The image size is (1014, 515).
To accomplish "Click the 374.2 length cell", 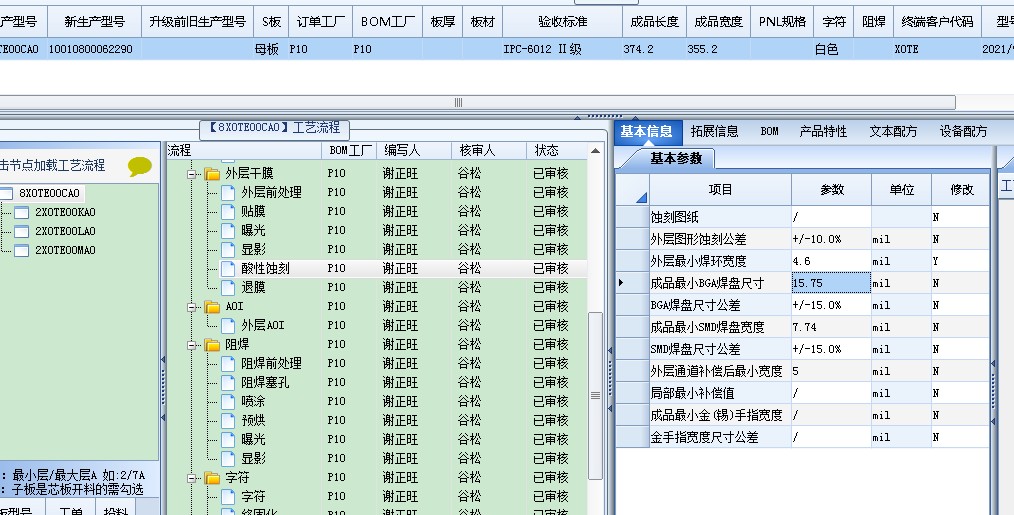I will (654, 49).
